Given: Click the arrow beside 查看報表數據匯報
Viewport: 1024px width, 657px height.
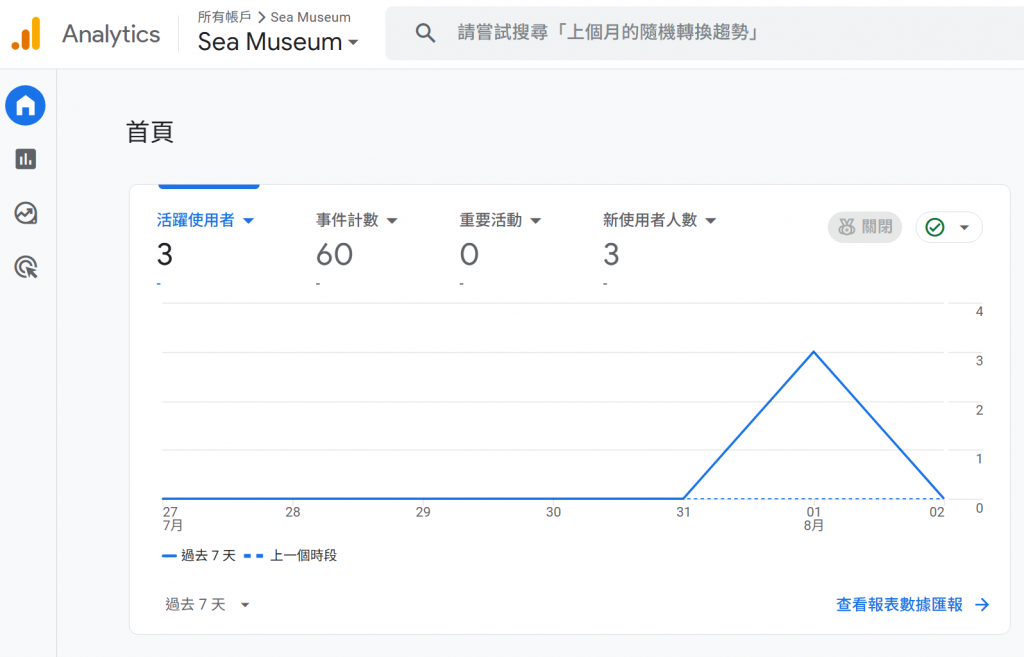Looking at the screenshot, I should [x=982, y=604].
